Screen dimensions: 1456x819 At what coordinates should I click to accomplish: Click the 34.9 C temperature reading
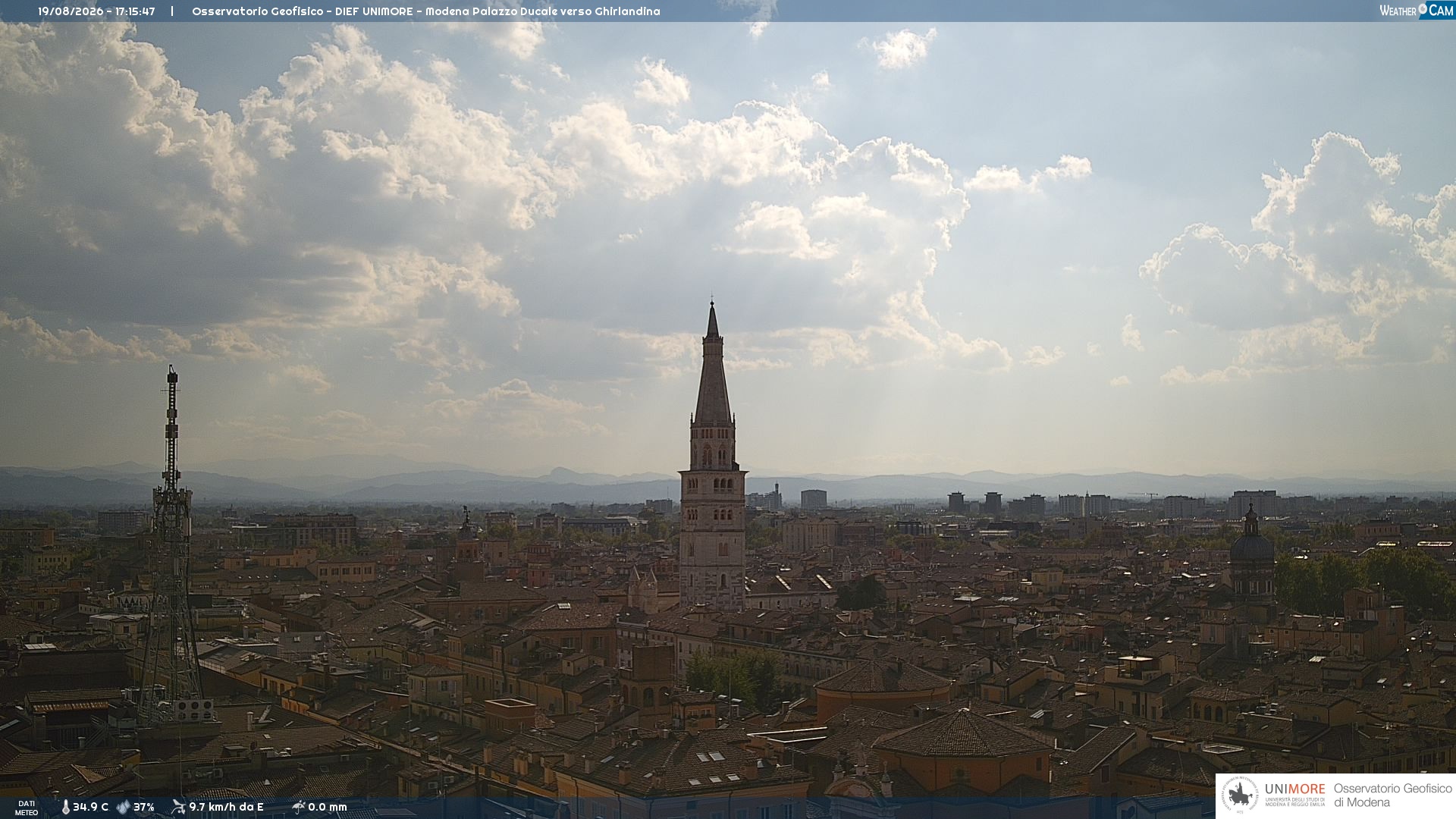click(90, 807)
